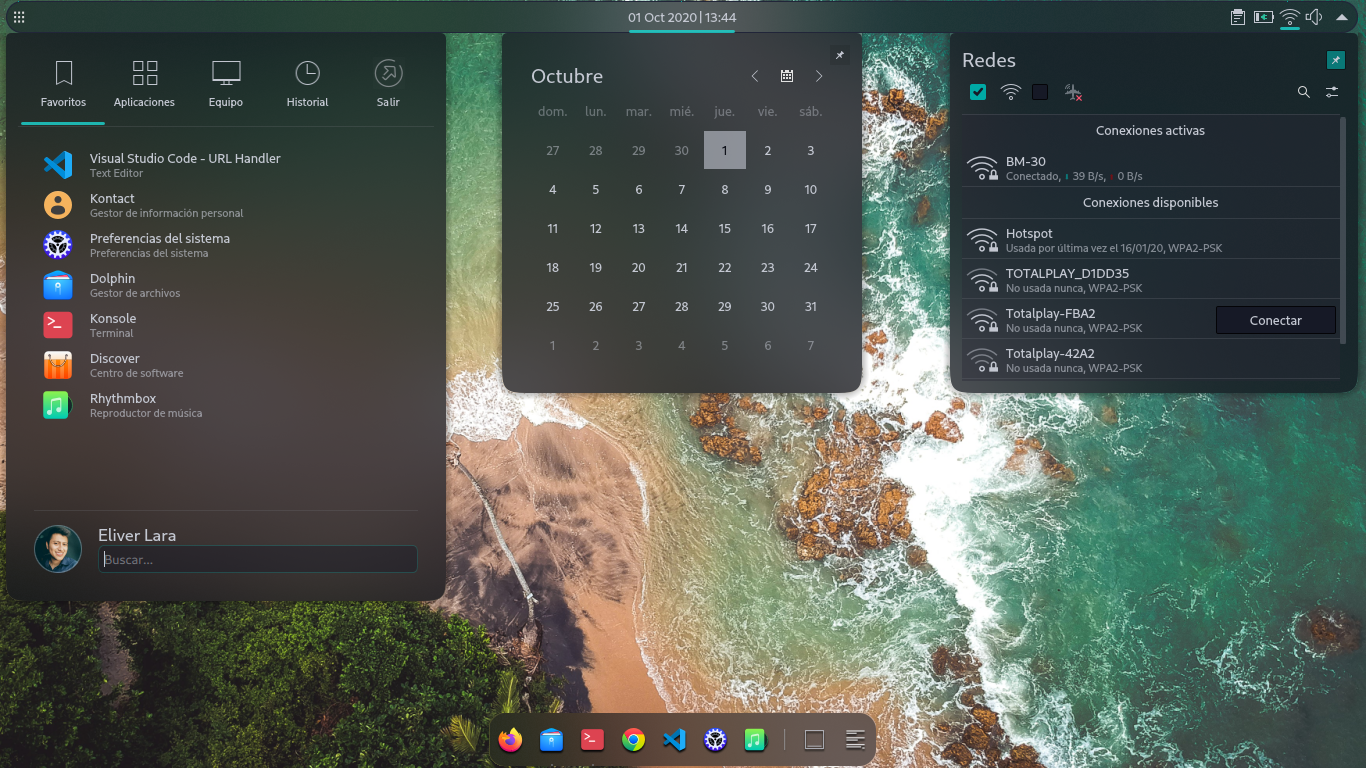Viewport: 1366px width, 768px height.
Task: Open system settings gear in the dock
Action: pyautogui.click(x=715, y=740)
